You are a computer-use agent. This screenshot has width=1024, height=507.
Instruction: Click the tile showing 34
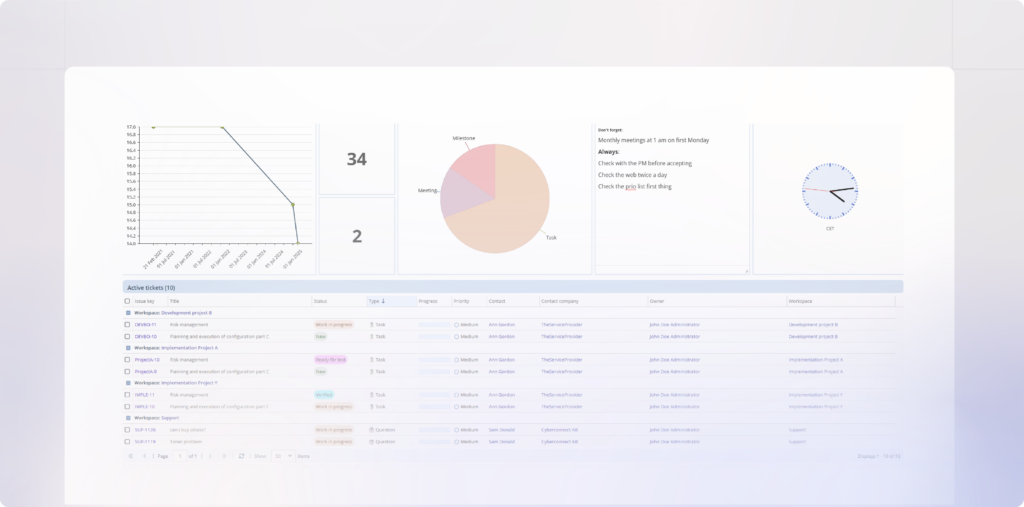pyautogui.click(x=357, y=159)
